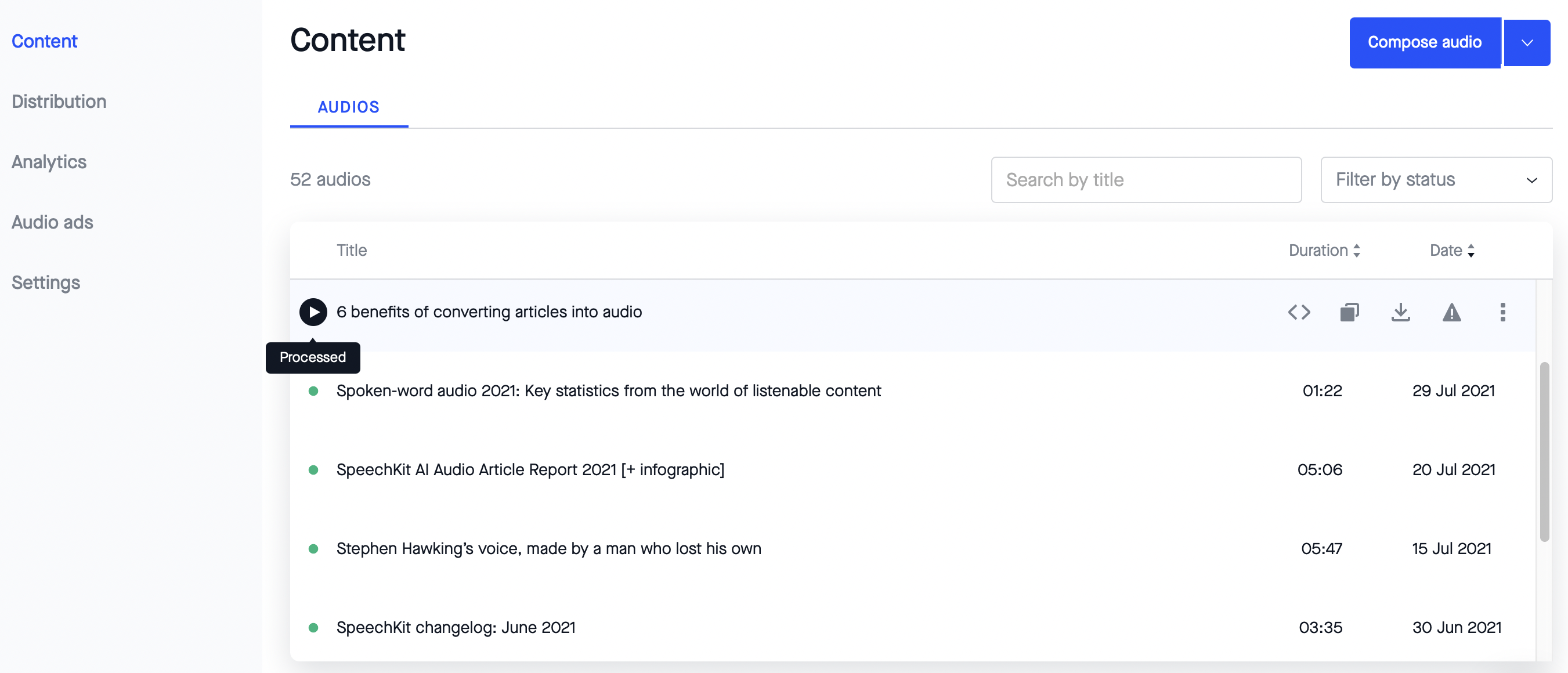Open the Filter by status dropdown
Screen dimensions: 1568x673
tap(1435, 180)
